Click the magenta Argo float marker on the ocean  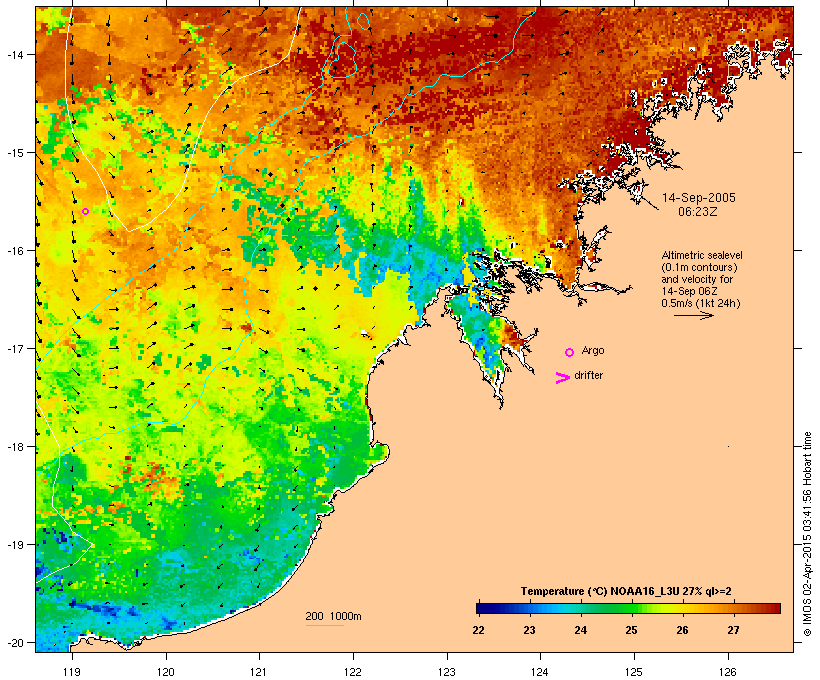pyautogui.click(x=85, y=211)
